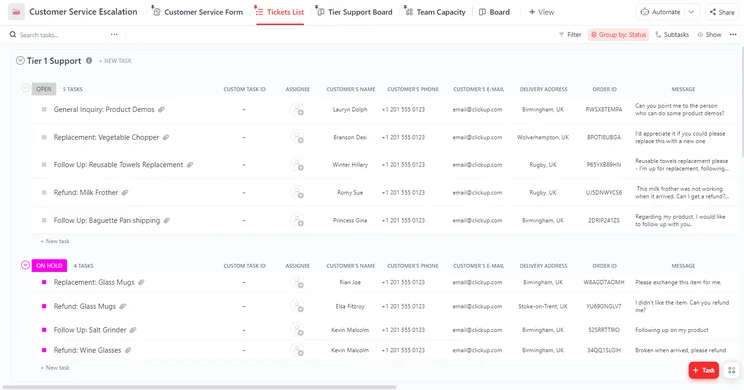Open attachment icon on Baguette Pan shipping

[x=167, y=221]
